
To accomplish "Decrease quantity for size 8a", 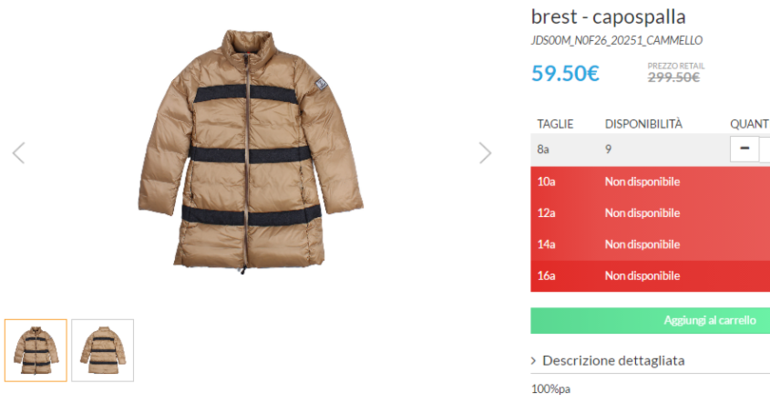I will click(745, 149).
